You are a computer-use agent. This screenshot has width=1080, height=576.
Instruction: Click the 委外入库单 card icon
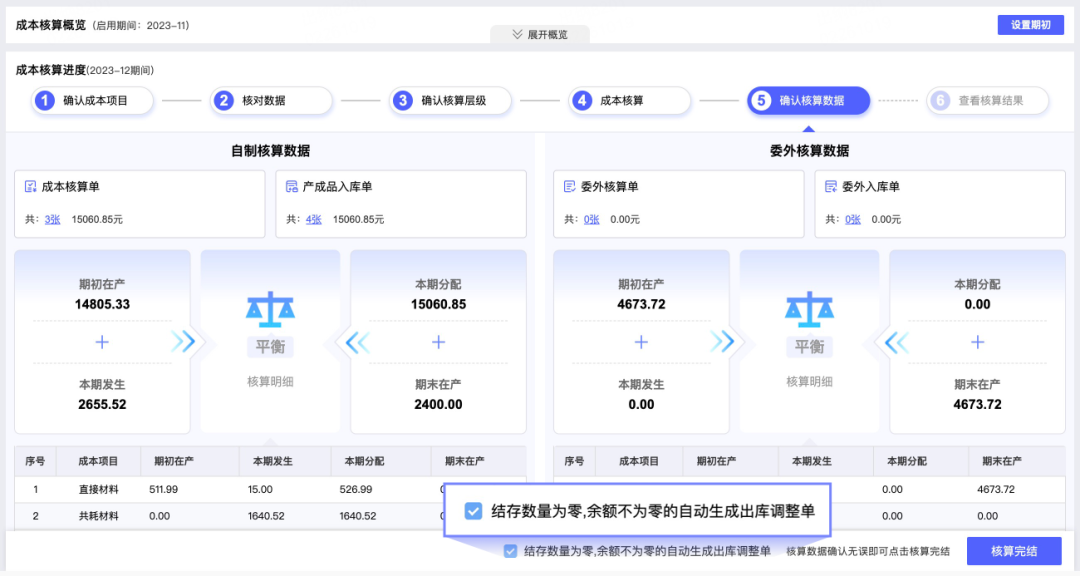click(x=831, y=187)
